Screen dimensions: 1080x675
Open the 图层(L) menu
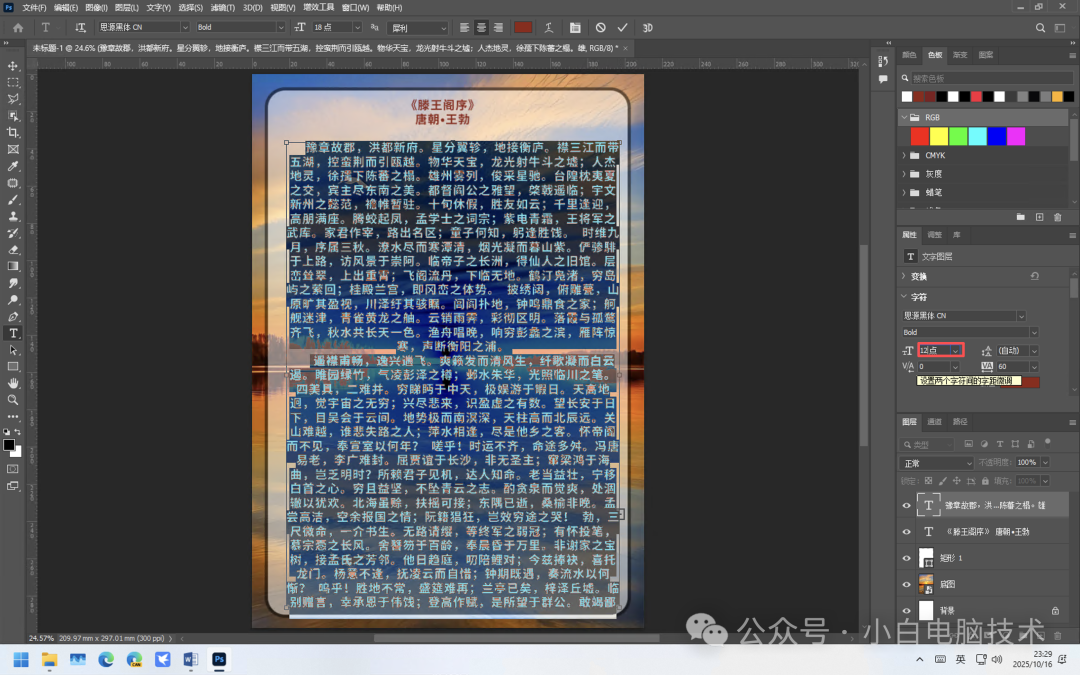pyautogui.click(x=127, y=8)
